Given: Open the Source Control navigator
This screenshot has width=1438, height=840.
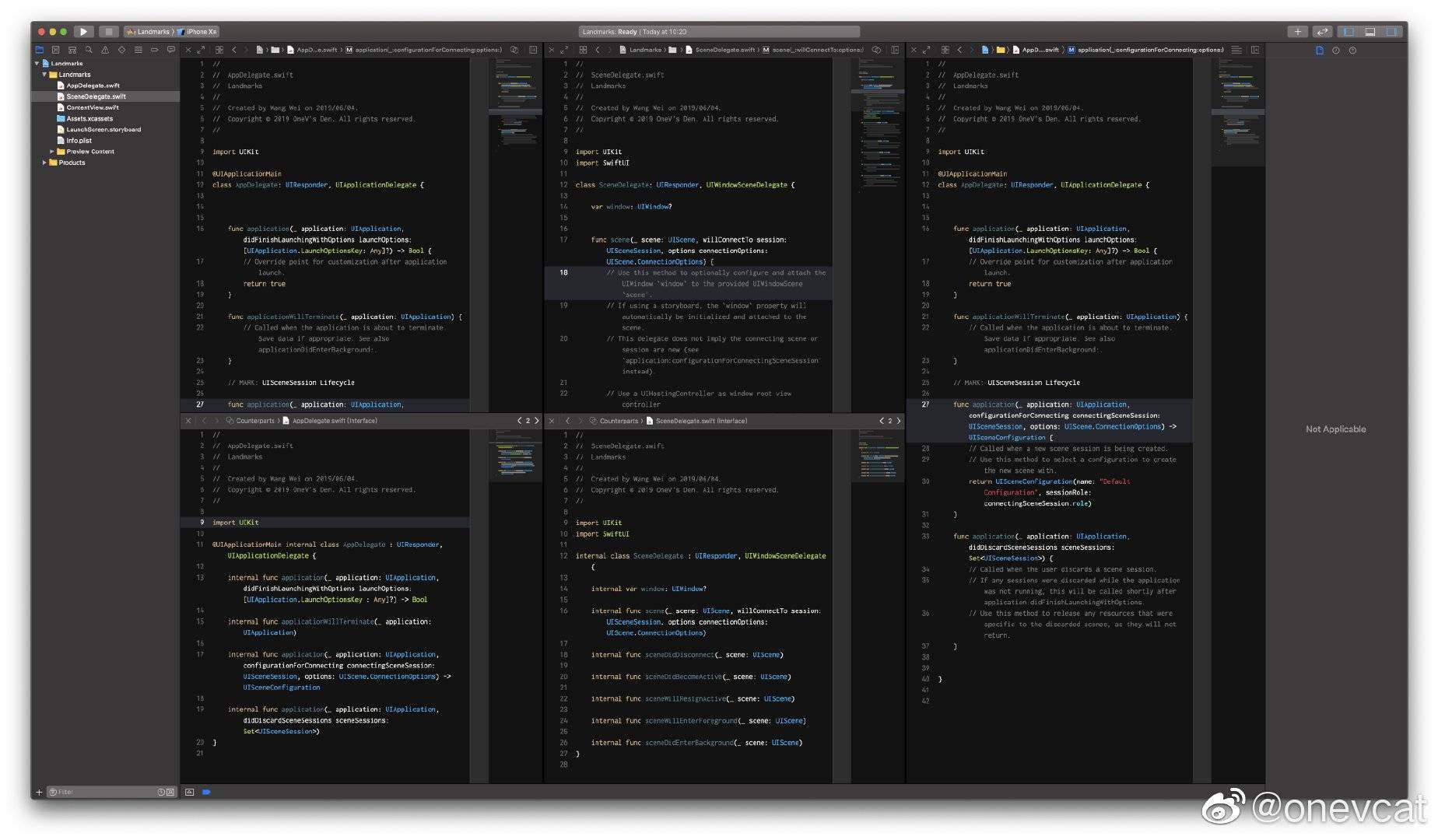Looking at the screenshot, I should (55, 50).
